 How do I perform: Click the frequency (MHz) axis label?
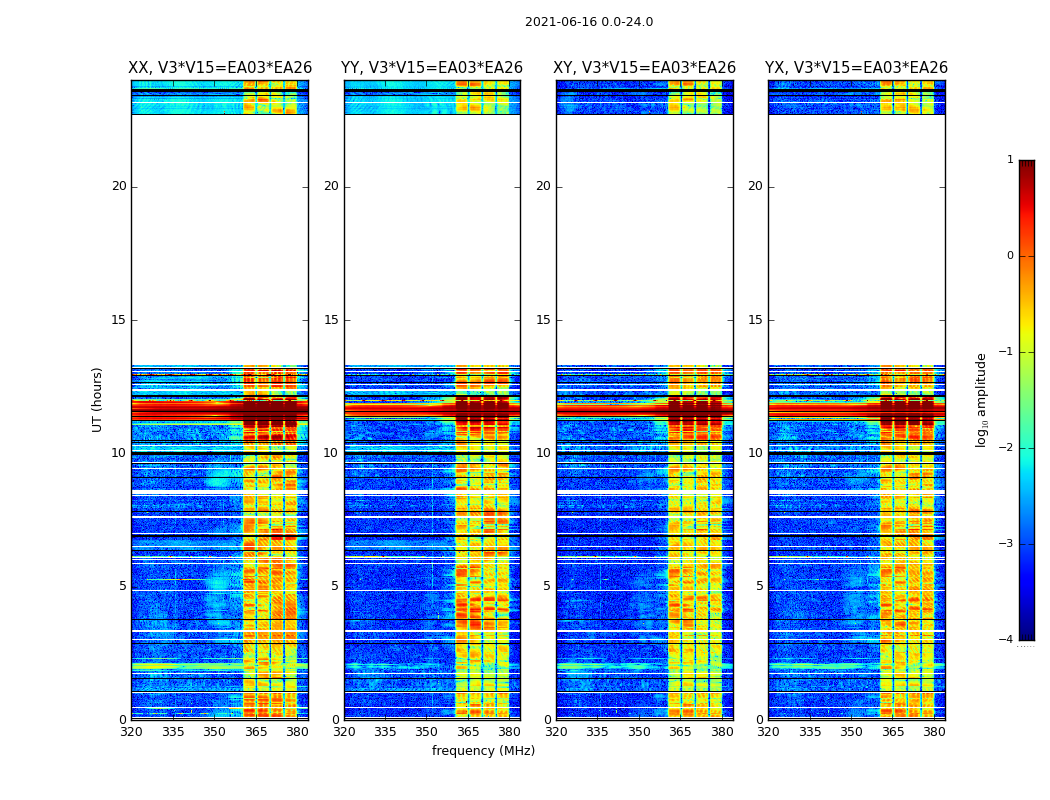[483, 750]
